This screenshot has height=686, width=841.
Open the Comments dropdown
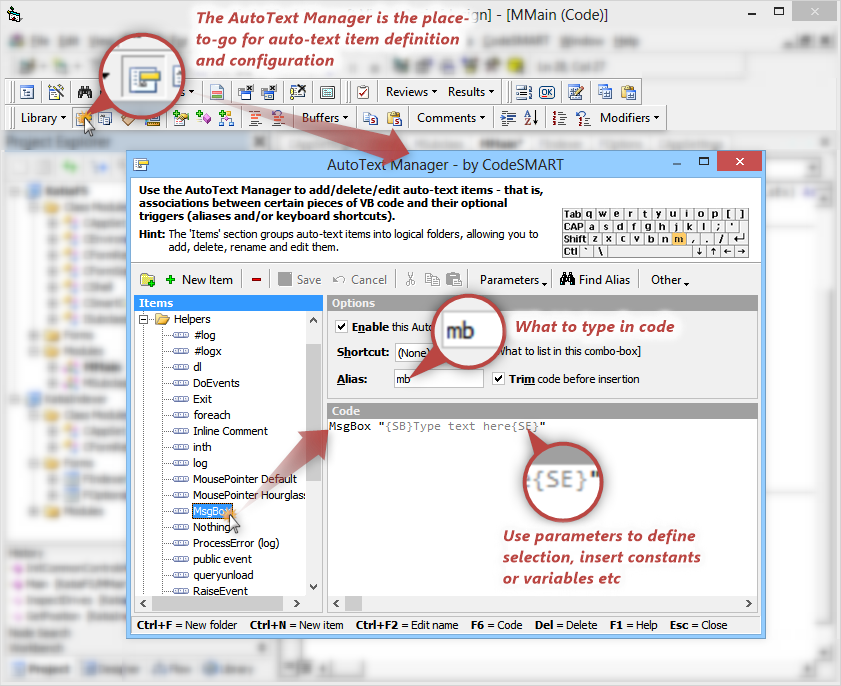pyautogui.click(x=451, y=118)
